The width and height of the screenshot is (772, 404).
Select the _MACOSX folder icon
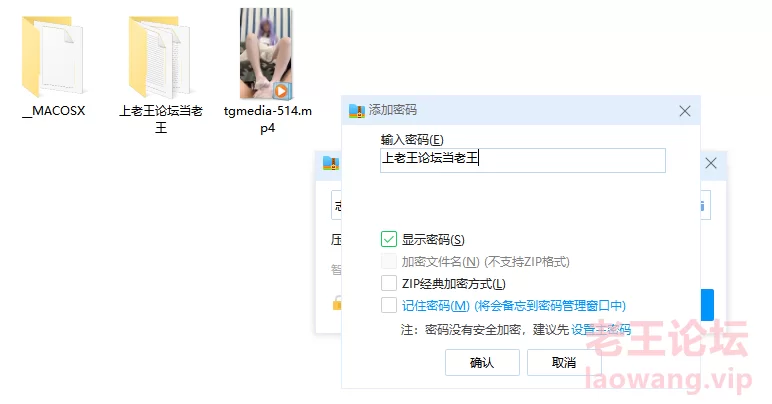[53, 56]
